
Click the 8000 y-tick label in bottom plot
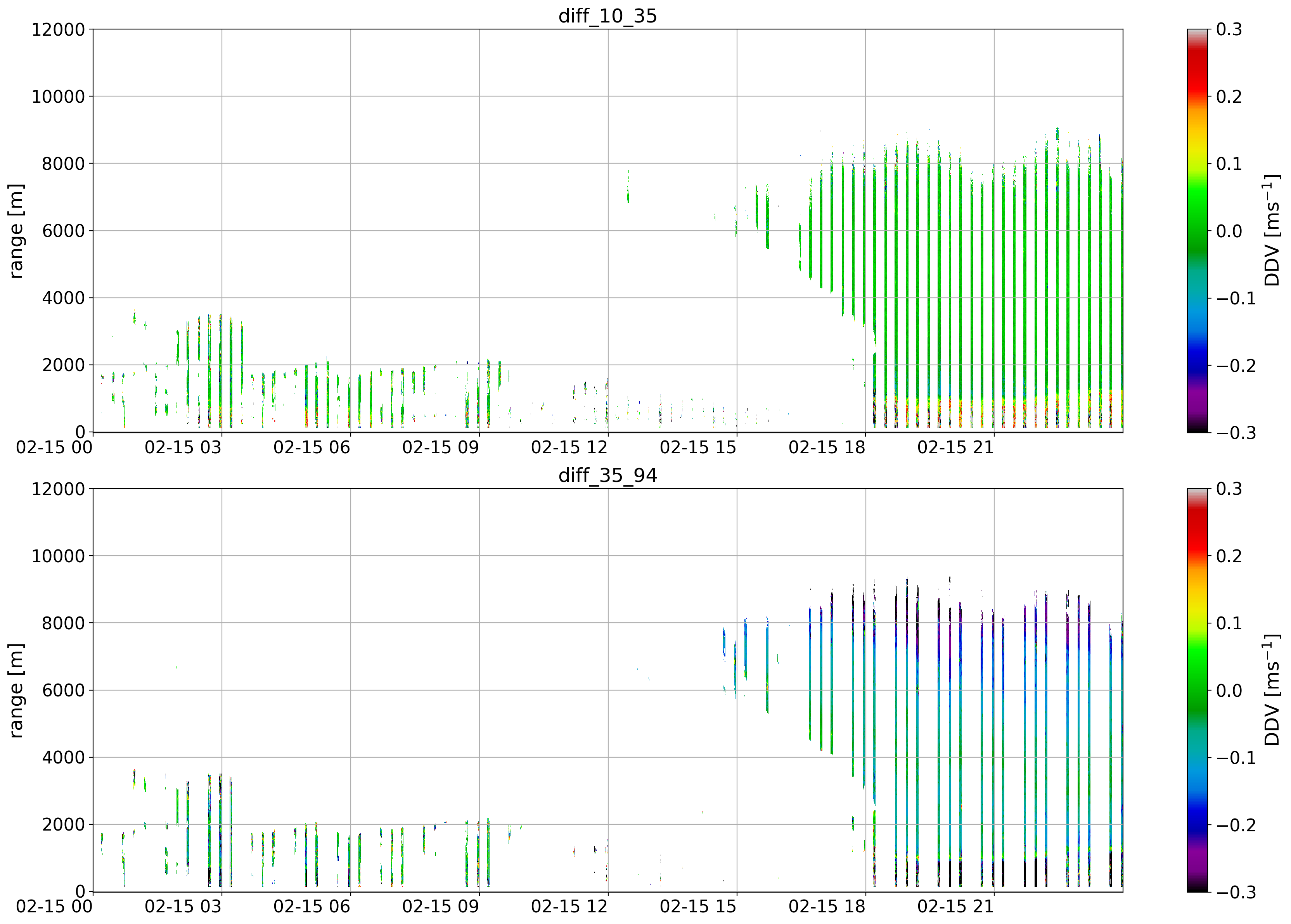pyautogui.click(x=63, y=623)
